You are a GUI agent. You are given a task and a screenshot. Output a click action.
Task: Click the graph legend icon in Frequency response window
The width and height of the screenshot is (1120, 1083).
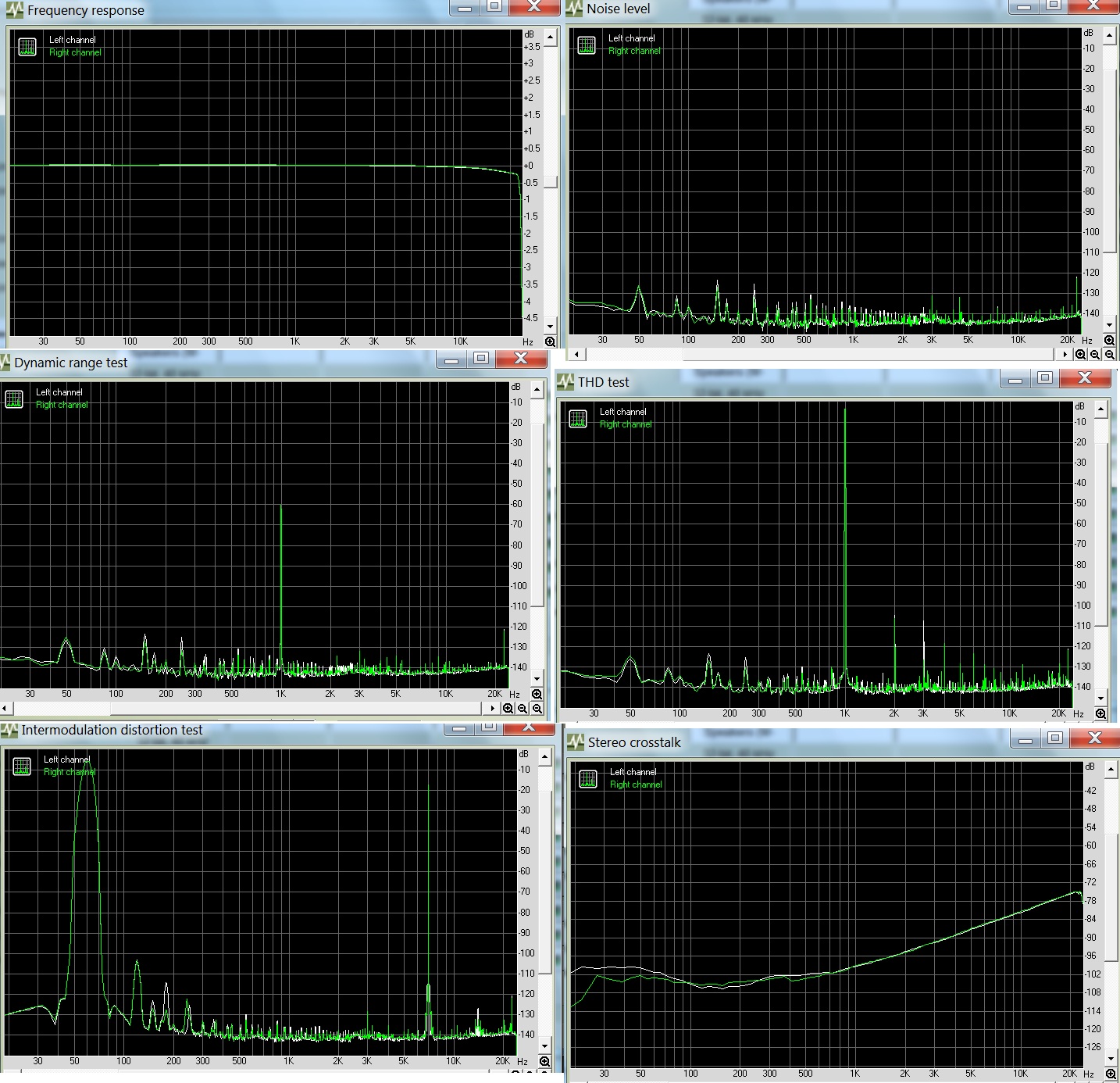pos(27,47)
